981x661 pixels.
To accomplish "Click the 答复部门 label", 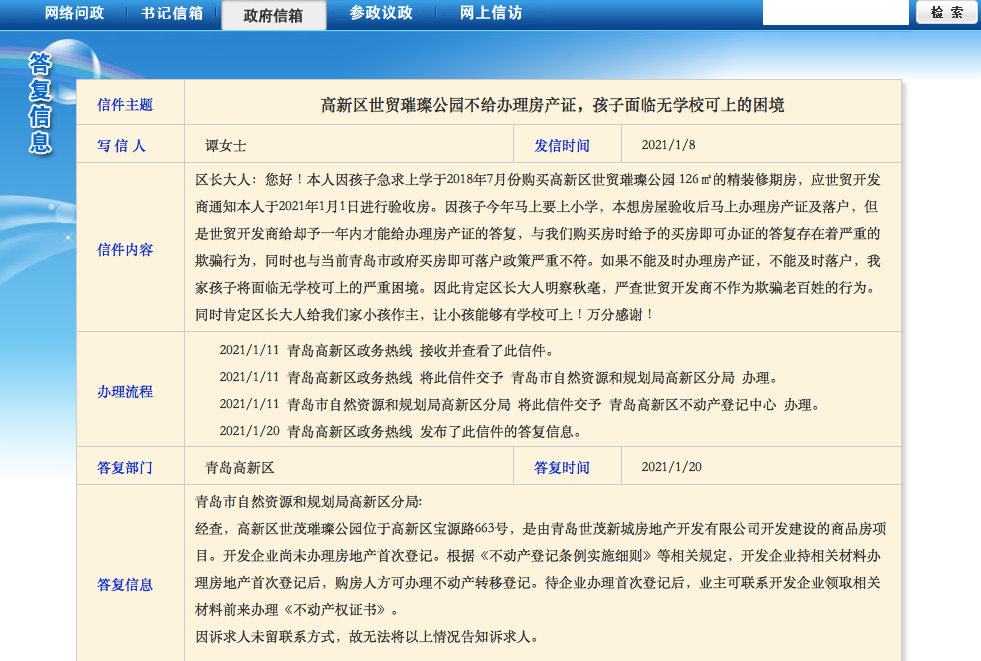I will pyautogui.click(x=125, y=468).
